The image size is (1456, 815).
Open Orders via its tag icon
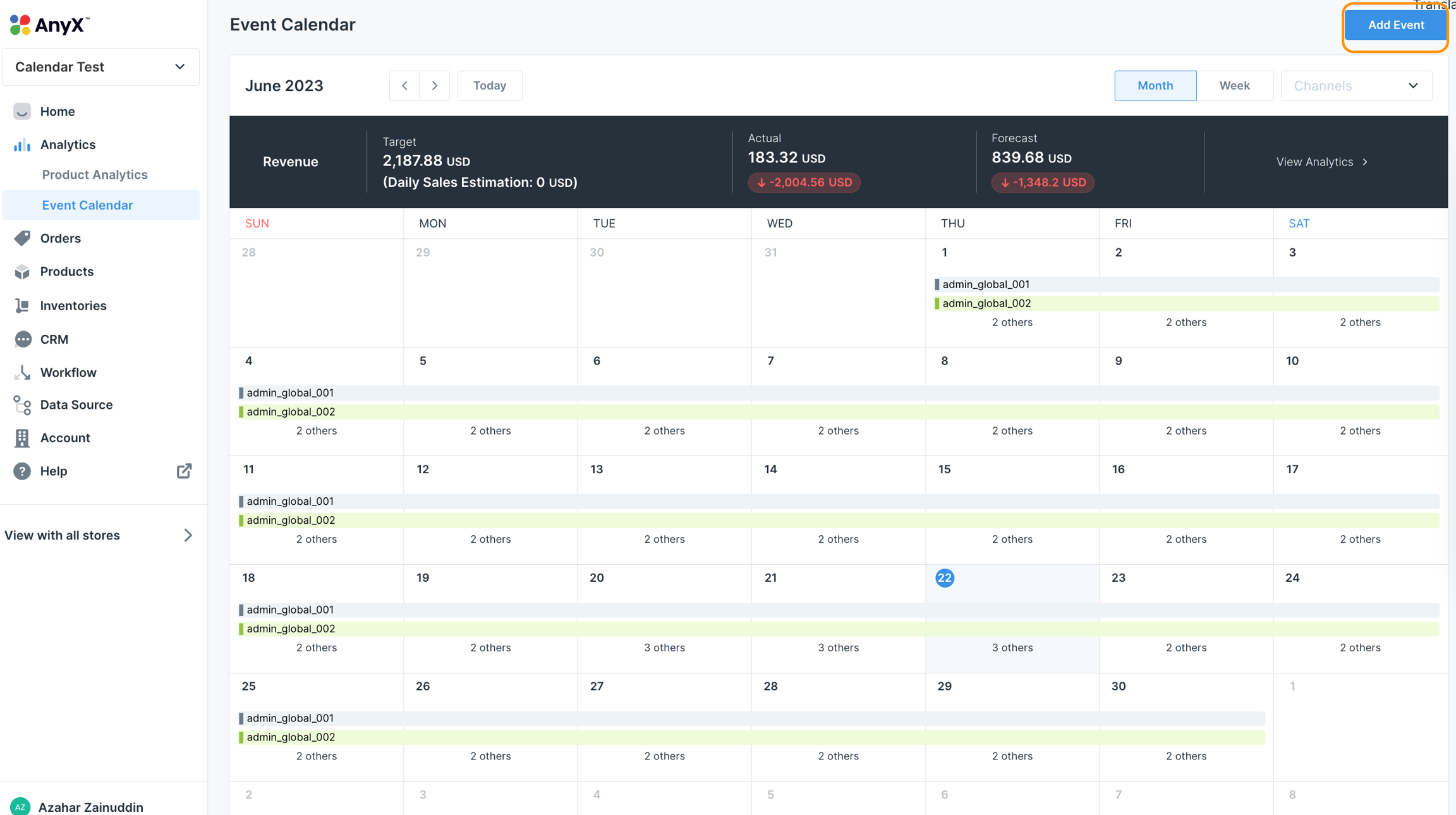pos(22,238)
